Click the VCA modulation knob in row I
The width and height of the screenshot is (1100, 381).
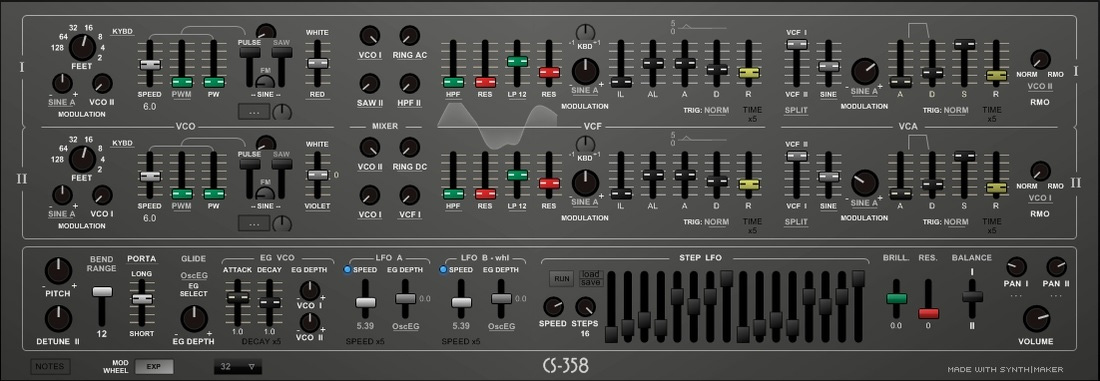864,72
